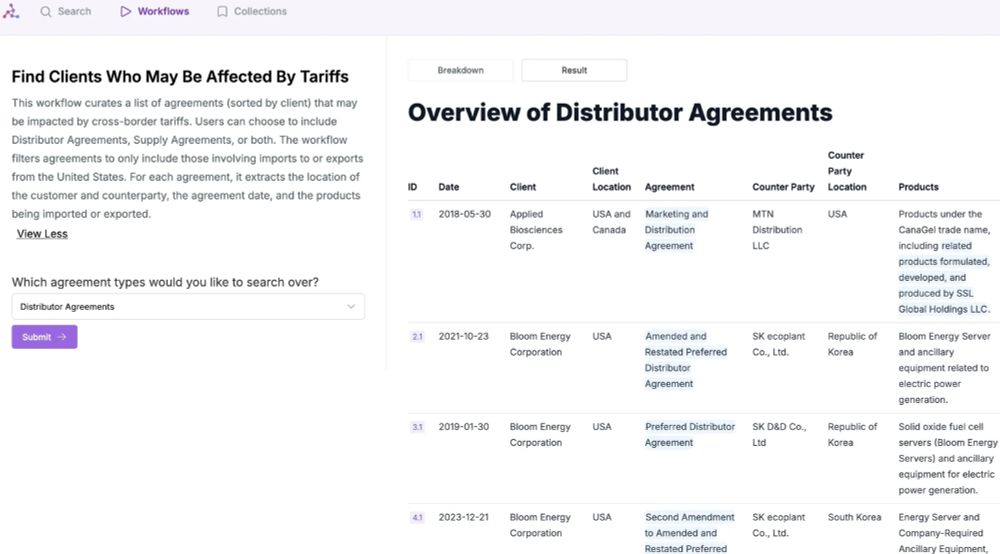Click Overview of Distributor Agreements heading
The height and width of the screenshot is (554, 1000).
(x=620, y=112)
